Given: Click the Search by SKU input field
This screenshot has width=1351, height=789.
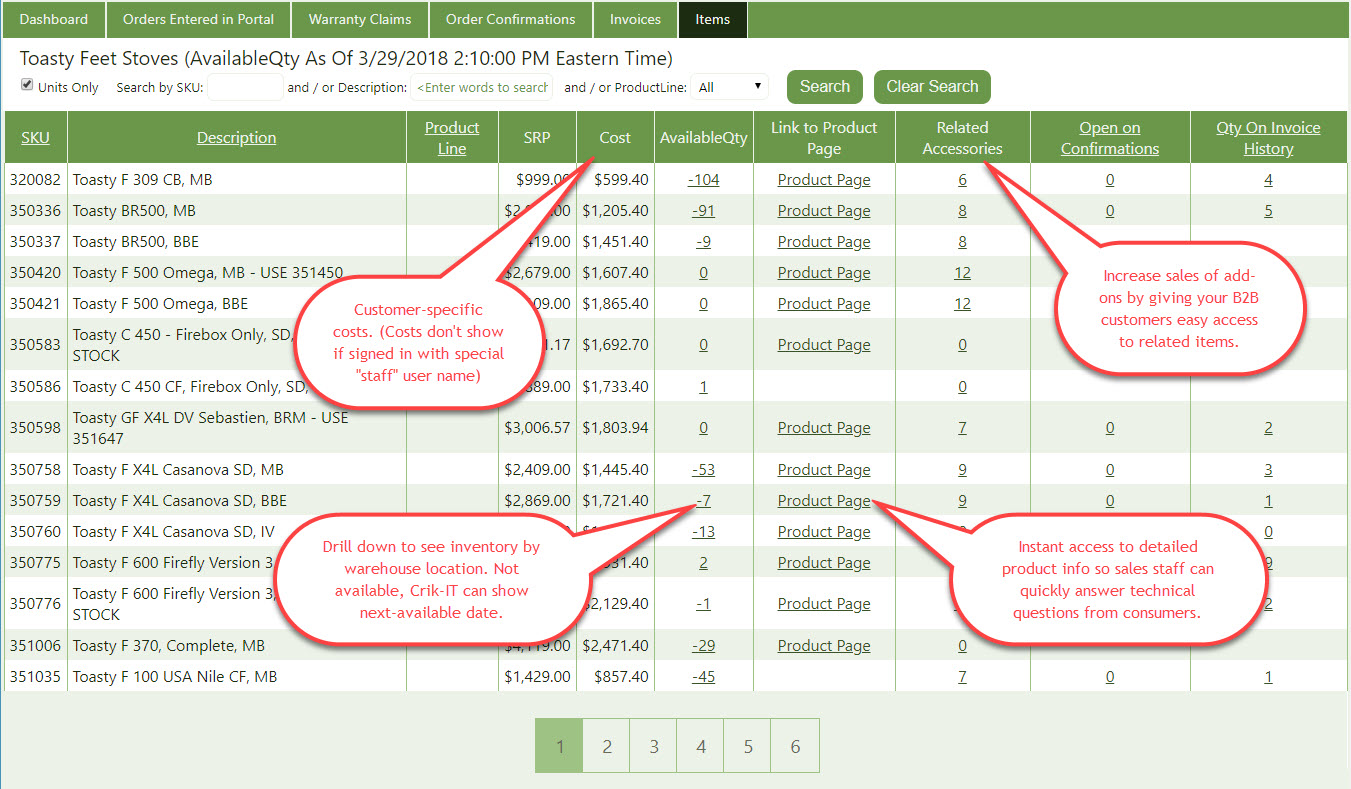Looking at the screenshot, I should (245, 87).
